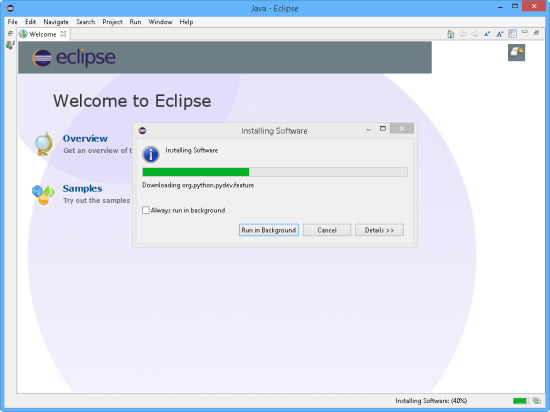
Task: Click the small green progress bar in status bar
Action: [521, 401]
